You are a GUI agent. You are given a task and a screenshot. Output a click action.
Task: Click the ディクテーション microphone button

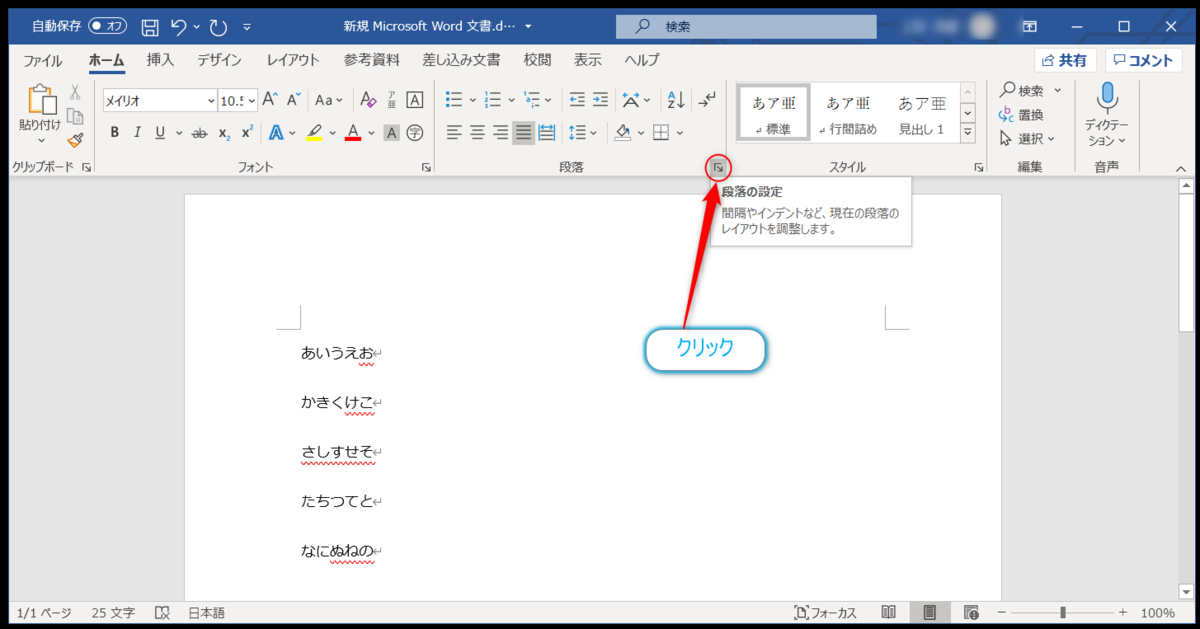tap(1107, 113)
